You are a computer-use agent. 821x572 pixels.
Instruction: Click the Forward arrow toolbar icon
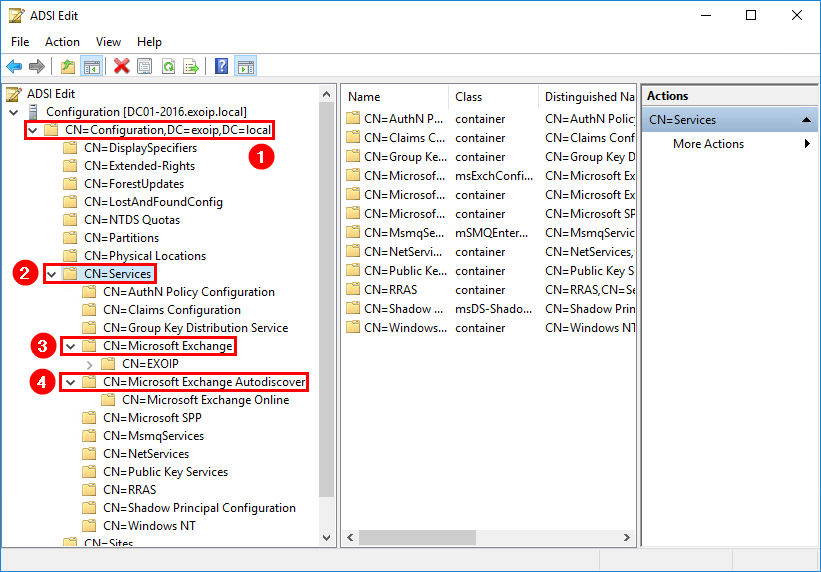click(x=37, y=67)
